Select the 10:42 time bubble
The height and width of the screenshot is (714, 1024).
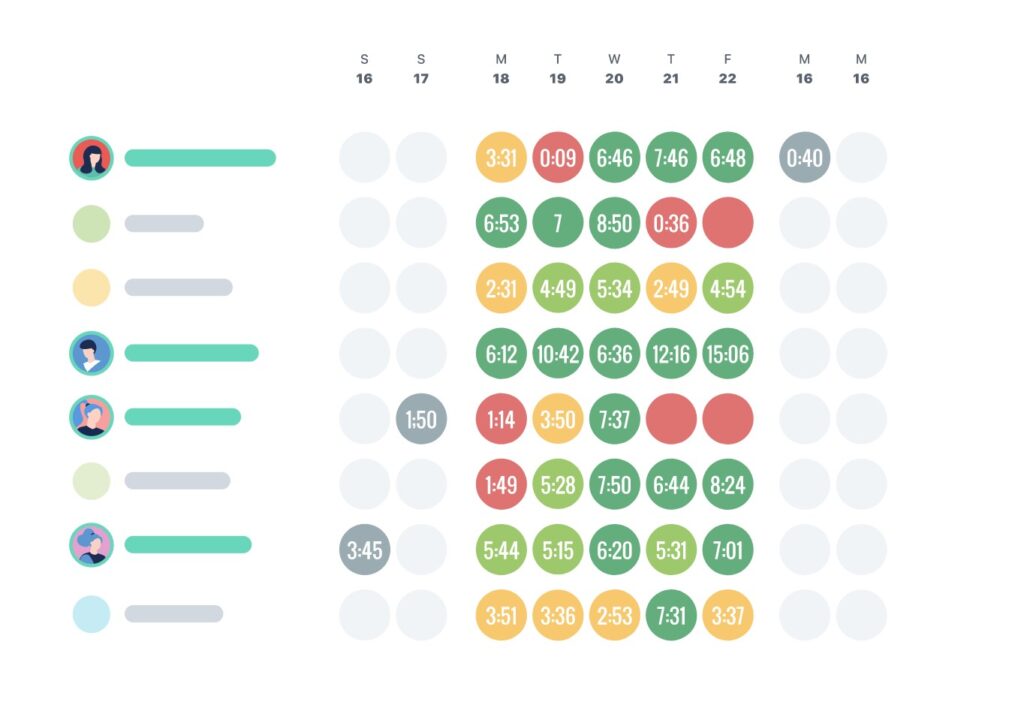click(x=558, y=354)
